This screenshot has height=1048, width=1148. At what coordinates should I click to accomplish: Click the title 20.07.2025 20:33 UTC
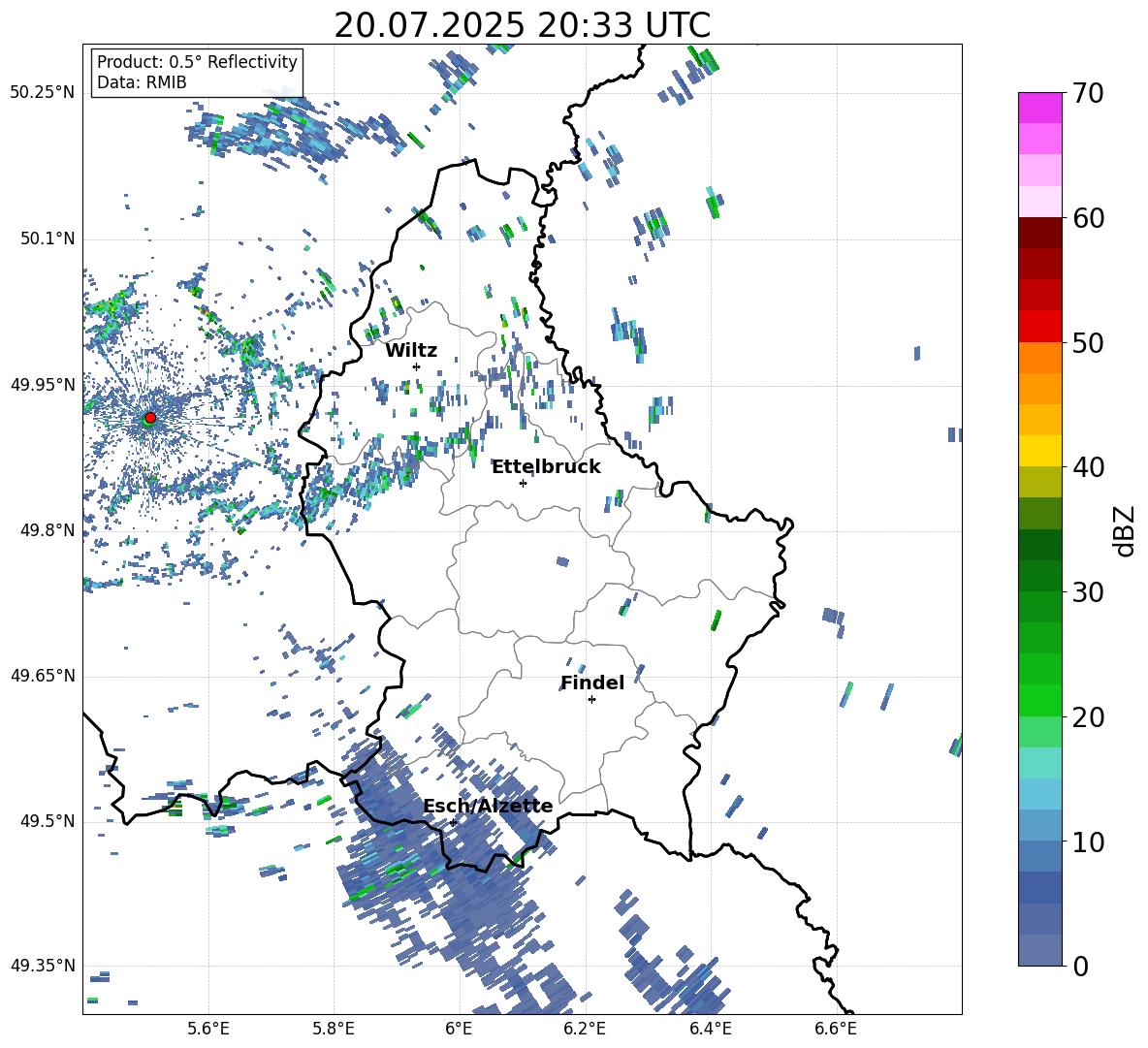(522, 25)
